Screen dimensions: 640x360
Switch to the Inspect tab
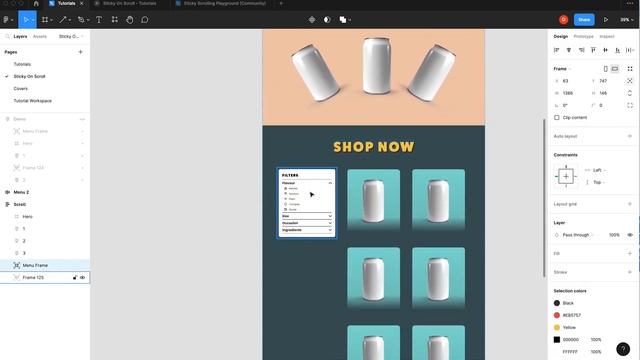click(x=607, y=36)
